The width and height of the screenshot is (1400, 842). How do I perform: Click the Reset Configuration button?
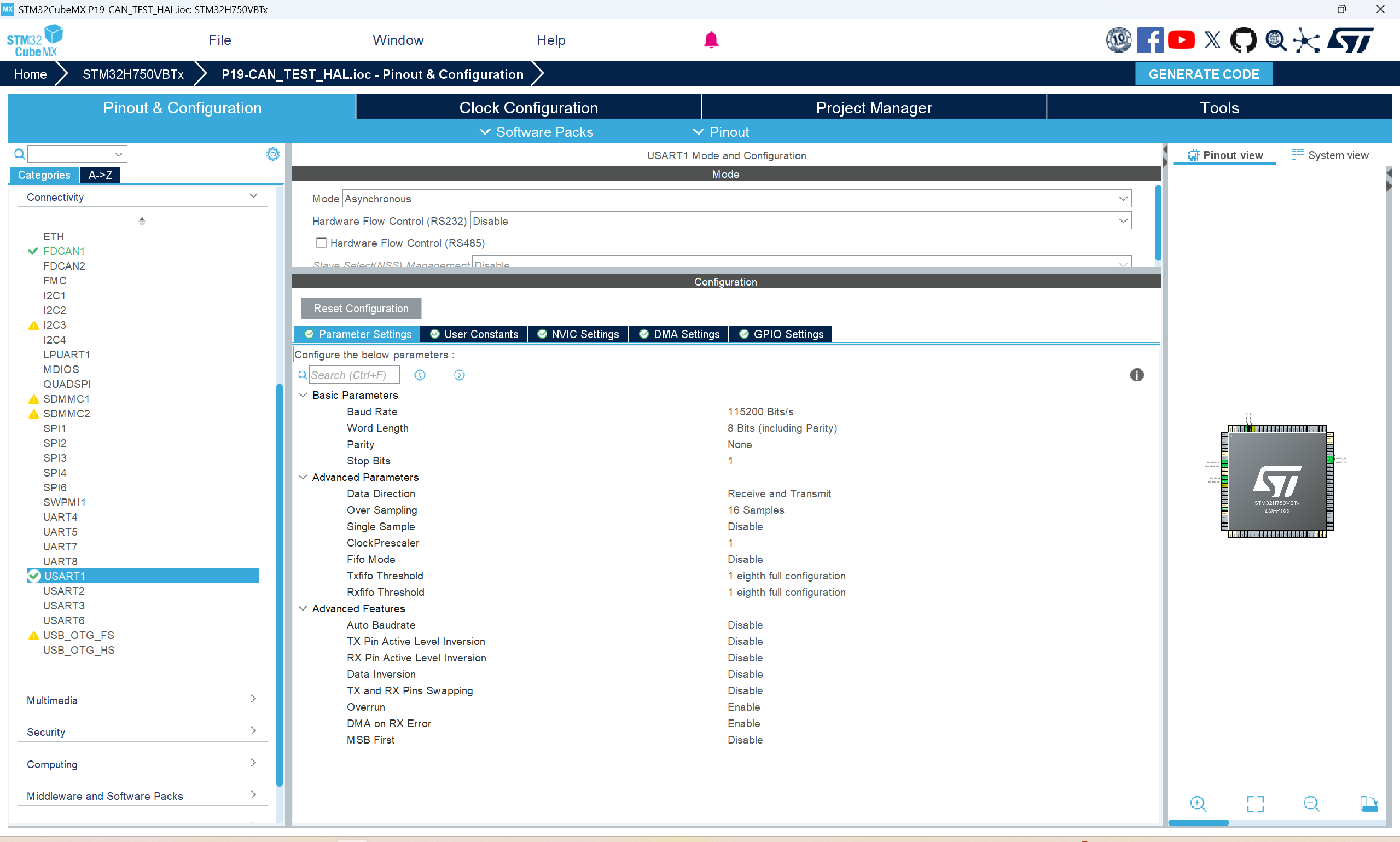(x=361, y=309)
